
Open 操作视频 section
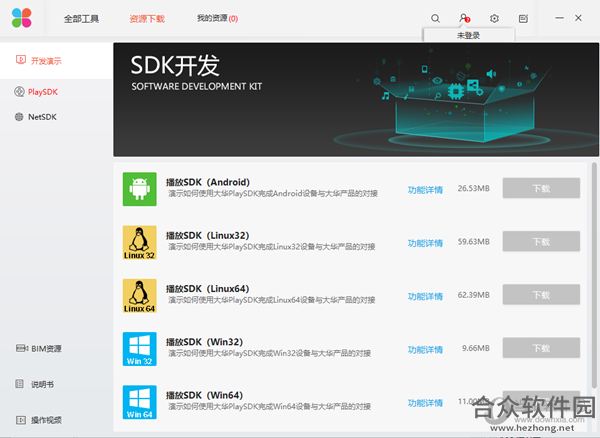point(46,420)
